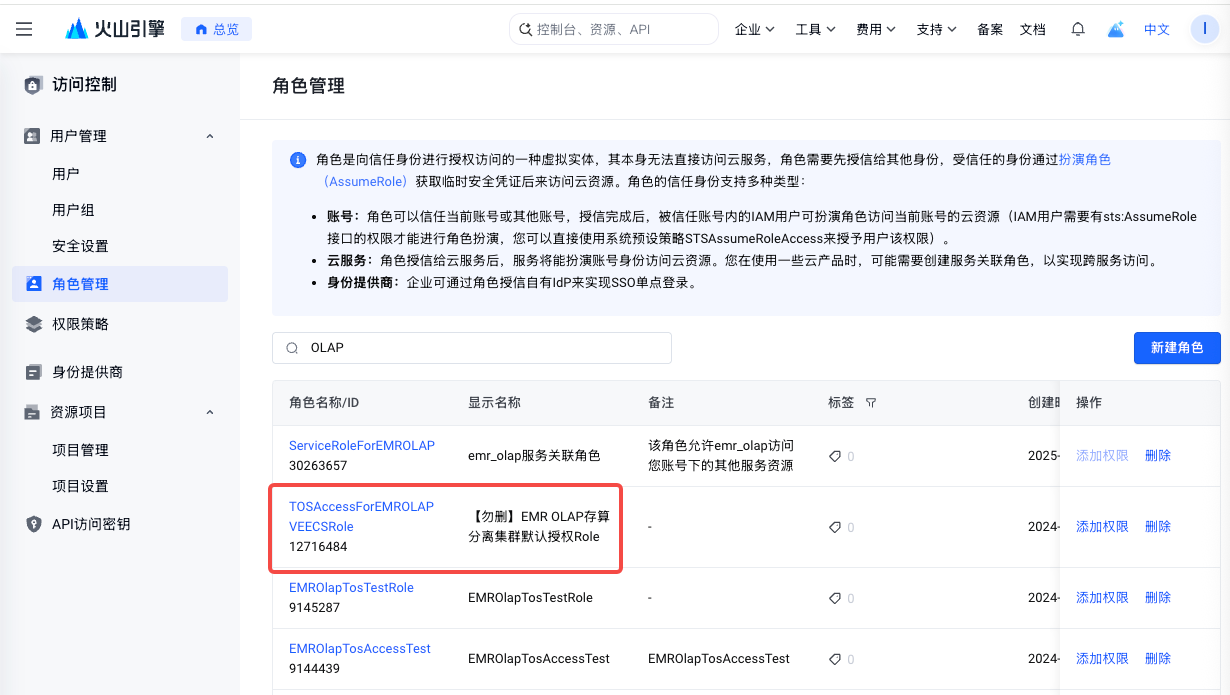Open 用户 in sidebar
Screen dimensions: 1230x695
65,174
